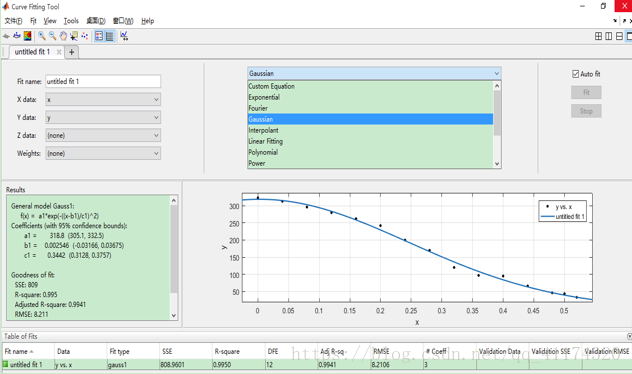Click the R-square column header

coord(239,351)
